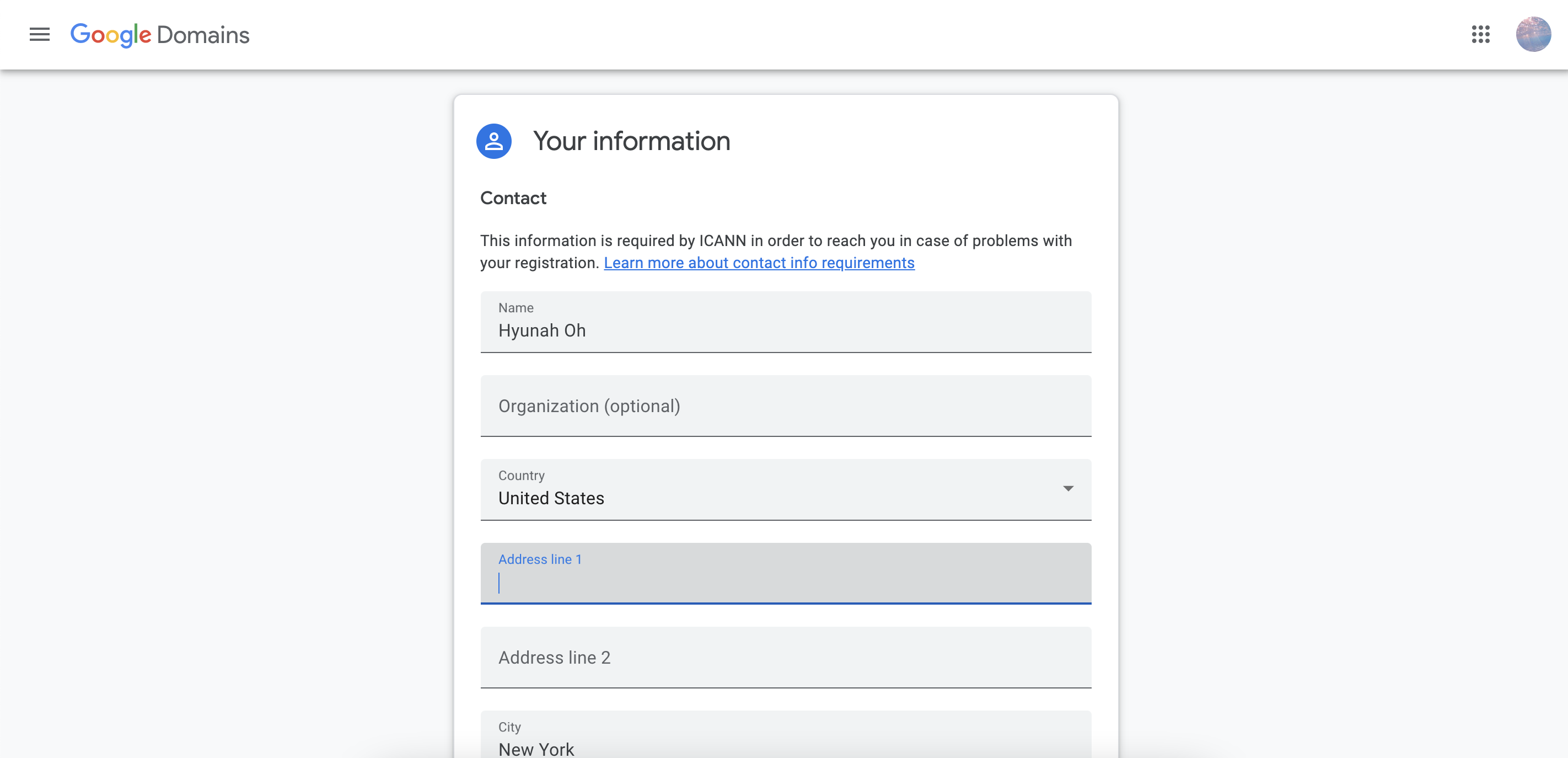Click the blue person icon
The width and height of the screenshot is (1568, 758).
tap(493, 141)
